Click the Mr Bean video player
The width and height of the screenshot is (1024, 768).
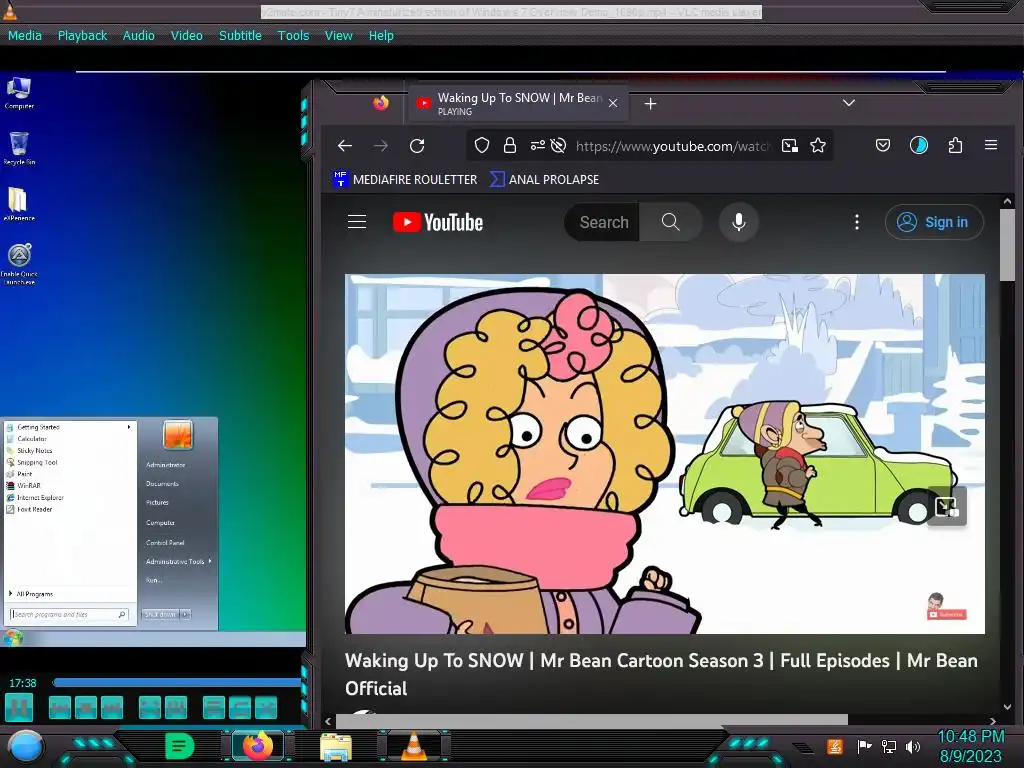point(665,454)
